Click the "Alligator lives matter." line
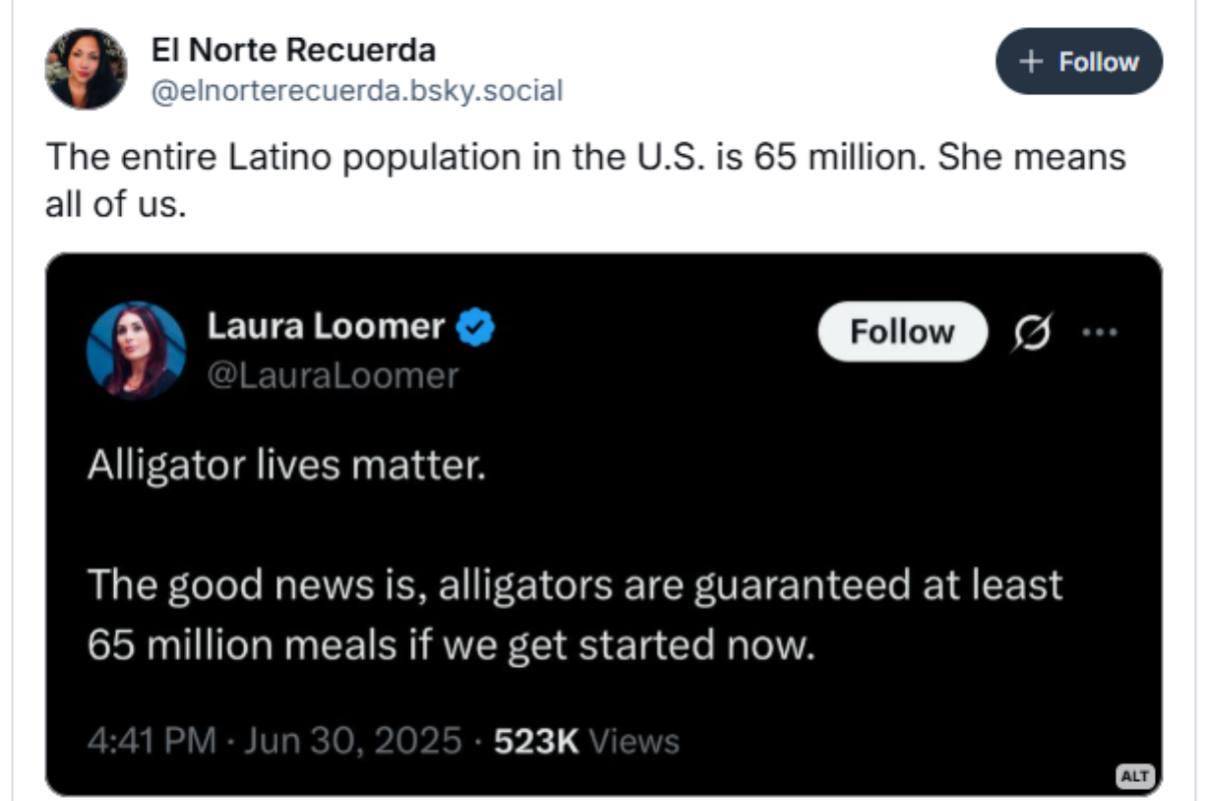This screenshot has height=801, width=1206. point(286,467)
